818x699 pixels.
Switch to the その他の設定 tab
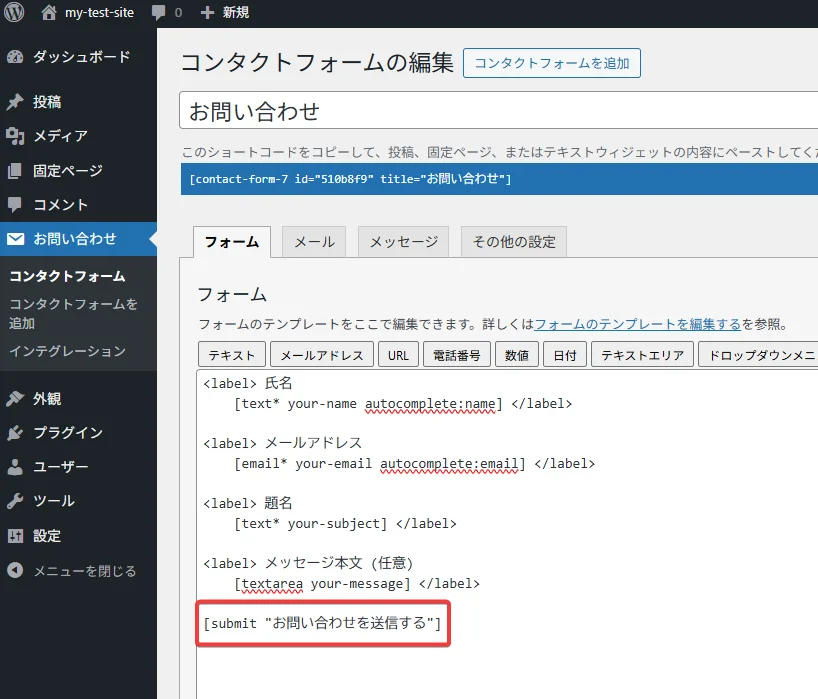(514, 242)
